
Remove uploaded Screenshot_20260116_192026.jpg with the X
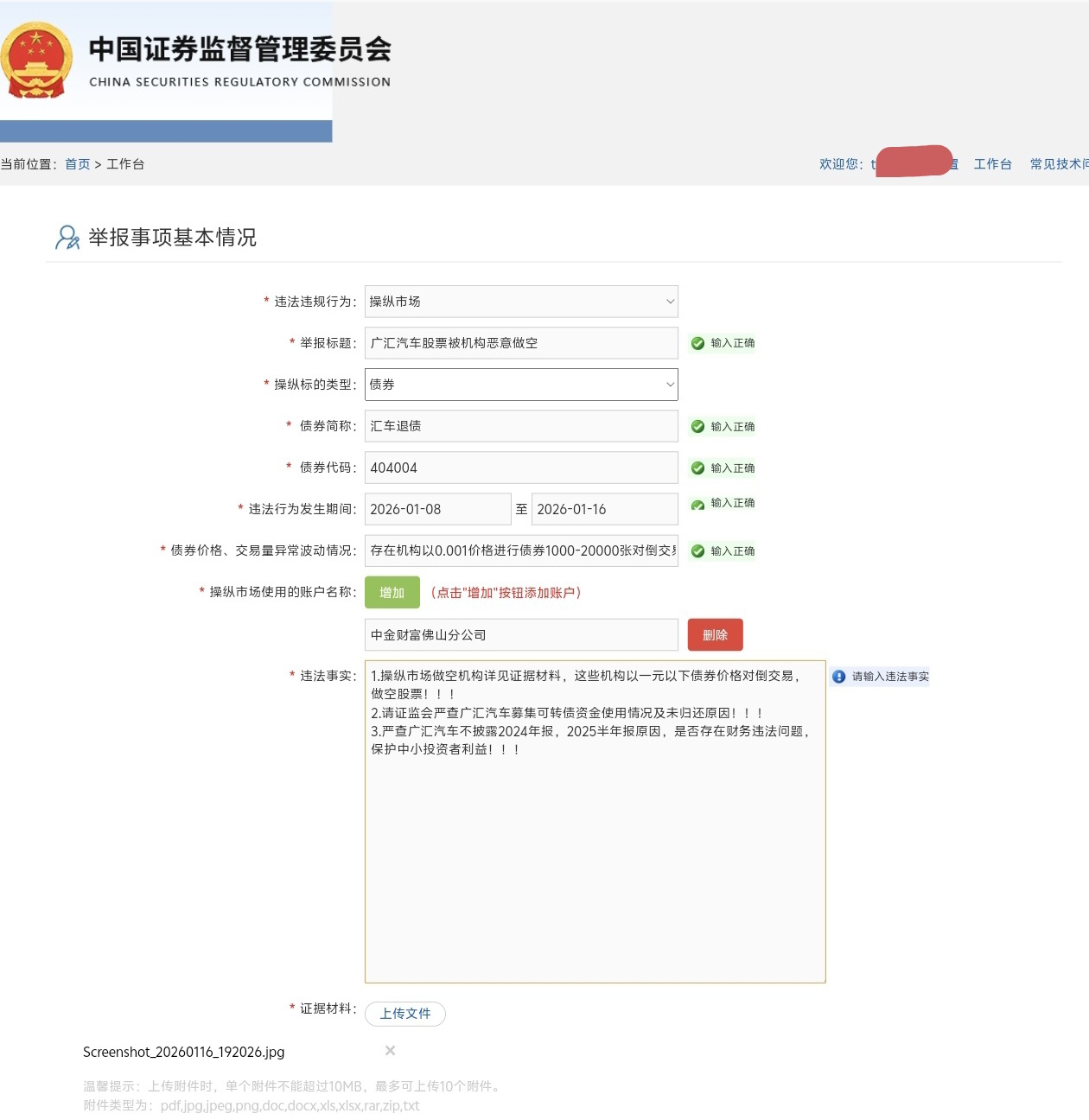coord(390,1050)
